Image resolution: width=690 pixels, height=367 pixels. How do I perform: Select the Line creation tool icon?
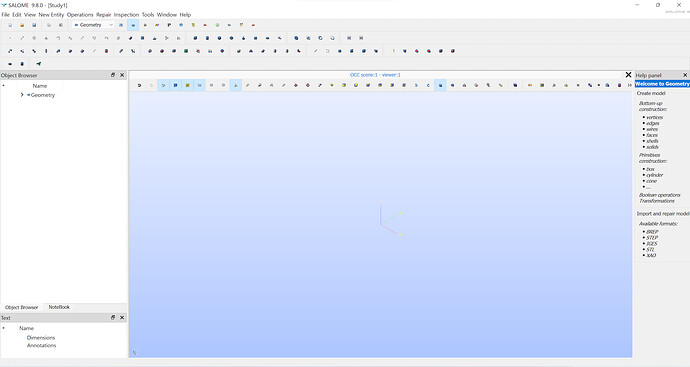pos(22,38)
